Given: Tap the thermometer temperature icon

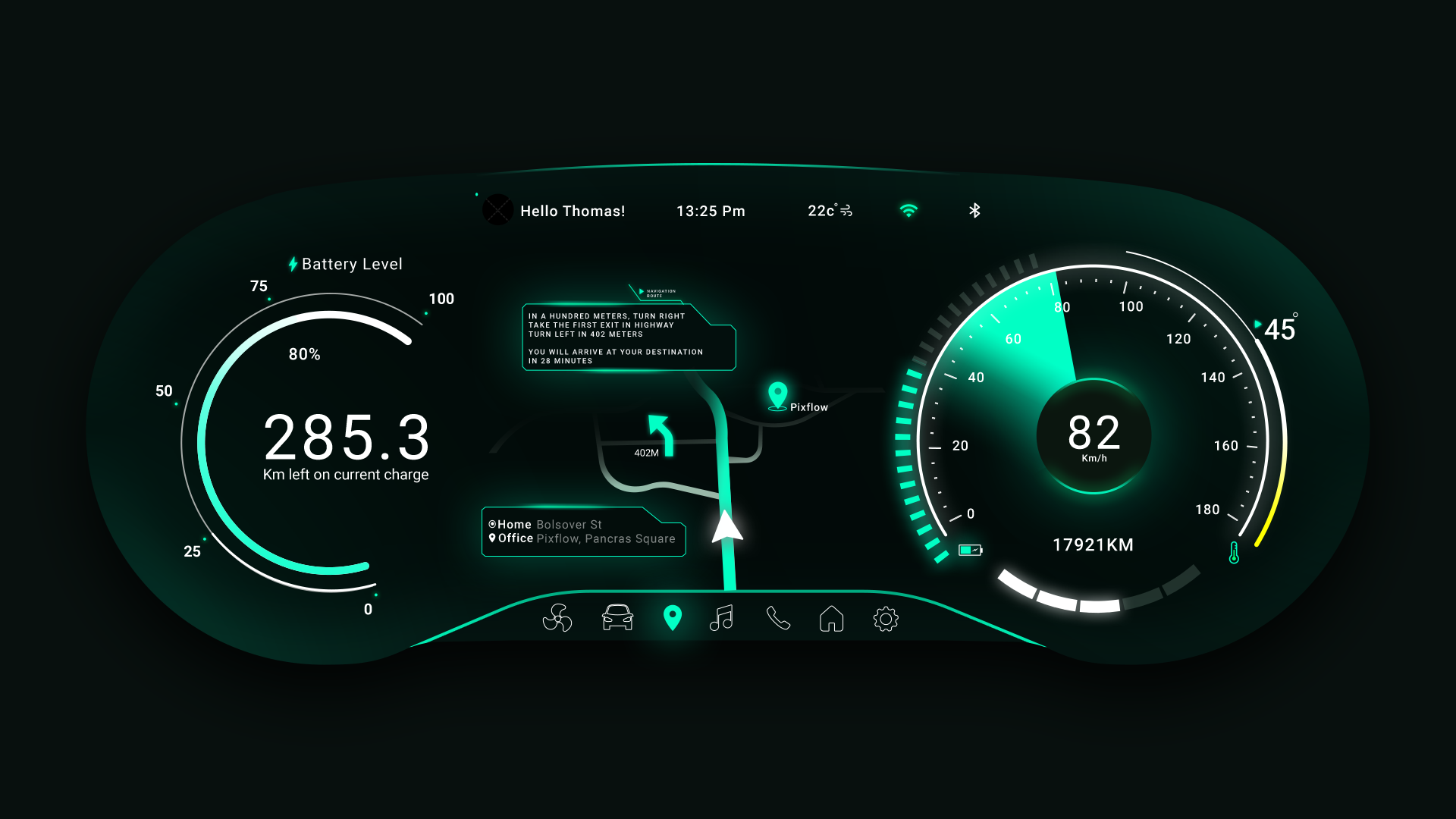Looking at the screenshot, I should (x=1234, y=552).
